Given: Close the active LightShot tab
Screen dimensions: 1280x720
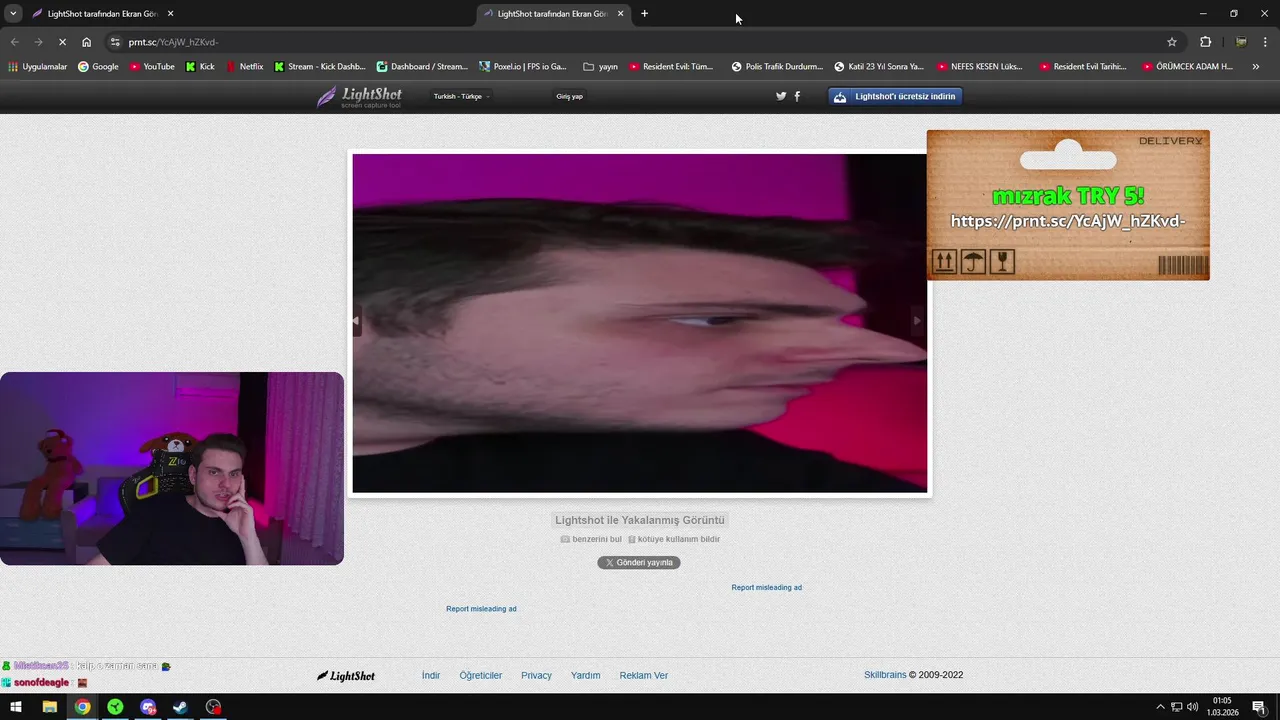Looking at the screenshot, I should (x=621, y=14).
